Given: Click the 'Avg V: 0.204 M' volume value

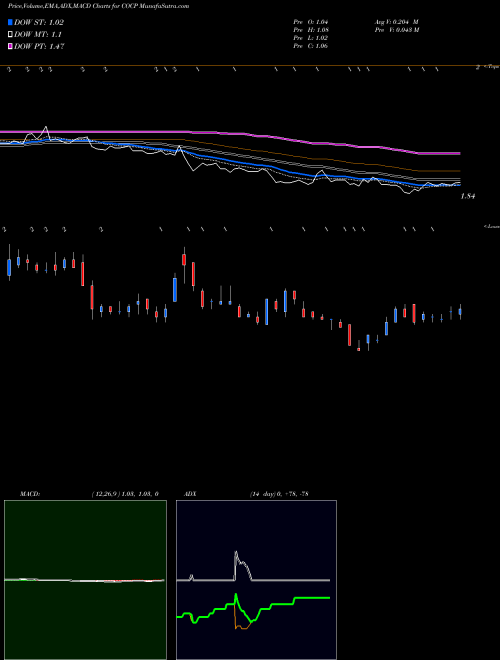Looking at the screenshot, I should point(396,22).
